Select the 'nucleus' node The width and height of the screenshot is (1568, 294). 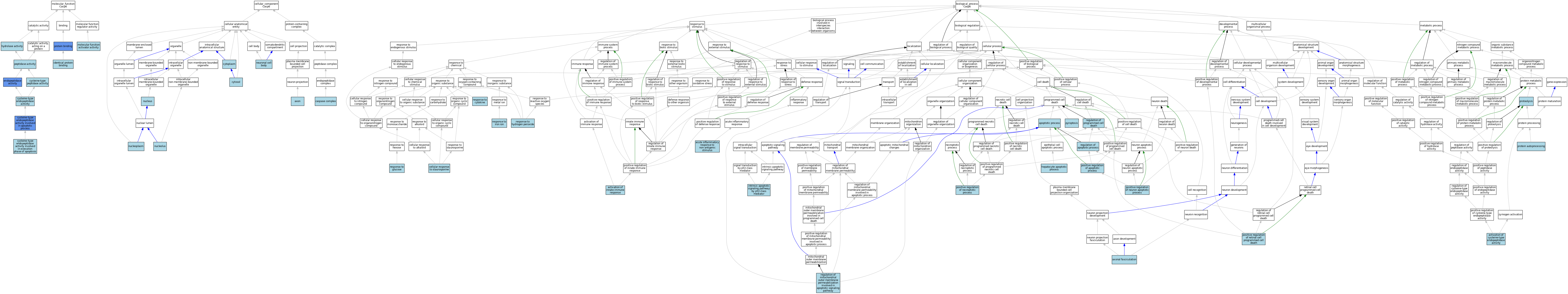(x=148, y=101)
